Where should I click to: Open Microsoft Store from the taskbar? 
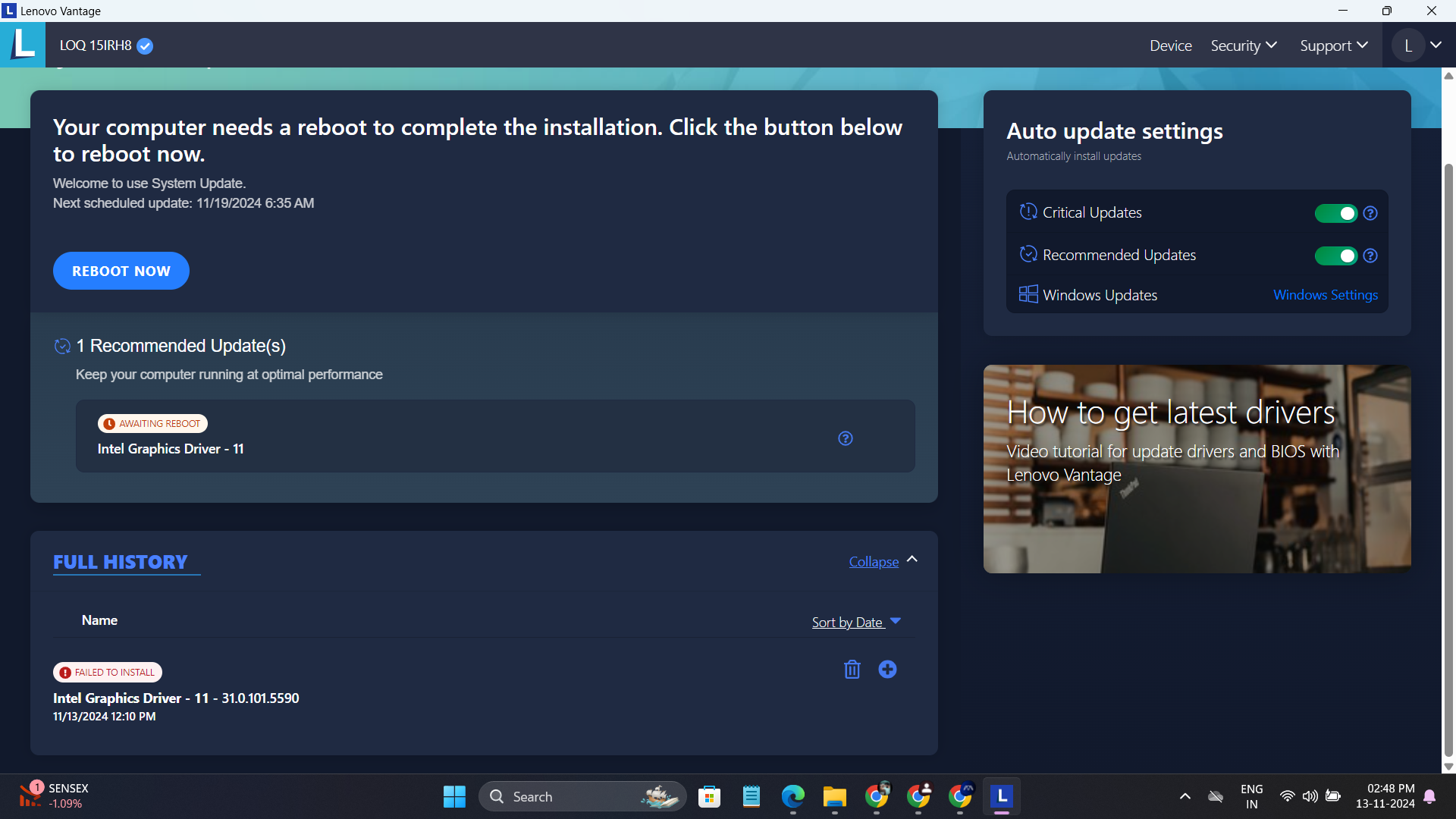point(709,796)
